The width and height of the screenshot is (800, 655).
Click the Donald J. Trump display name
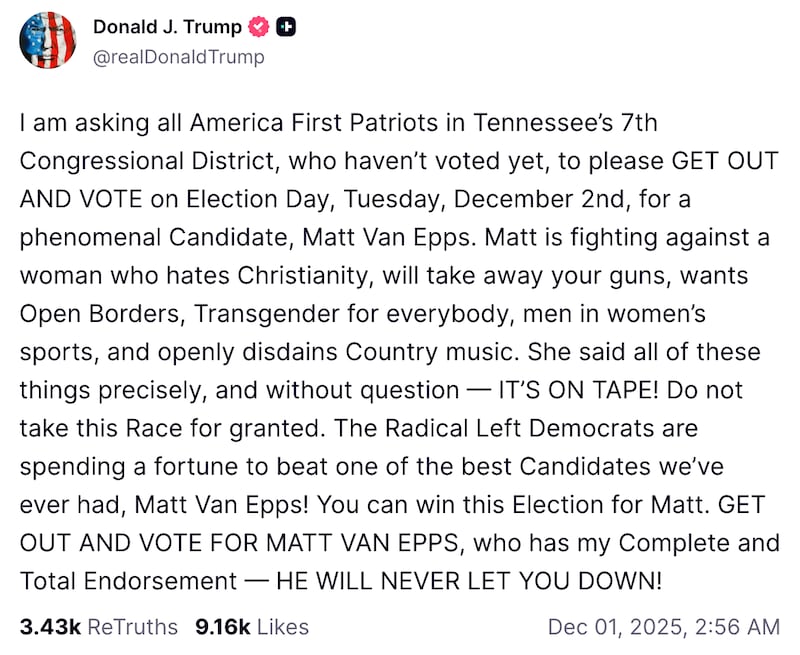coord(168,28)
